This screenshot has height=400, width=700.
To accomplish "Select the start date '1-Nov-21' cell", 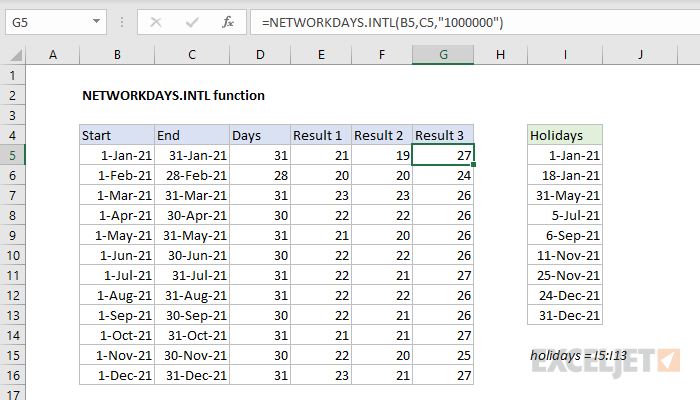I will (x=117, y=355).
